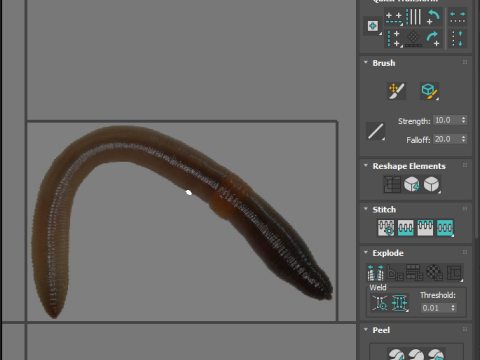
Task: Click Relax Custom icon in Reshape Elements
Action: [x=432, y=184]
